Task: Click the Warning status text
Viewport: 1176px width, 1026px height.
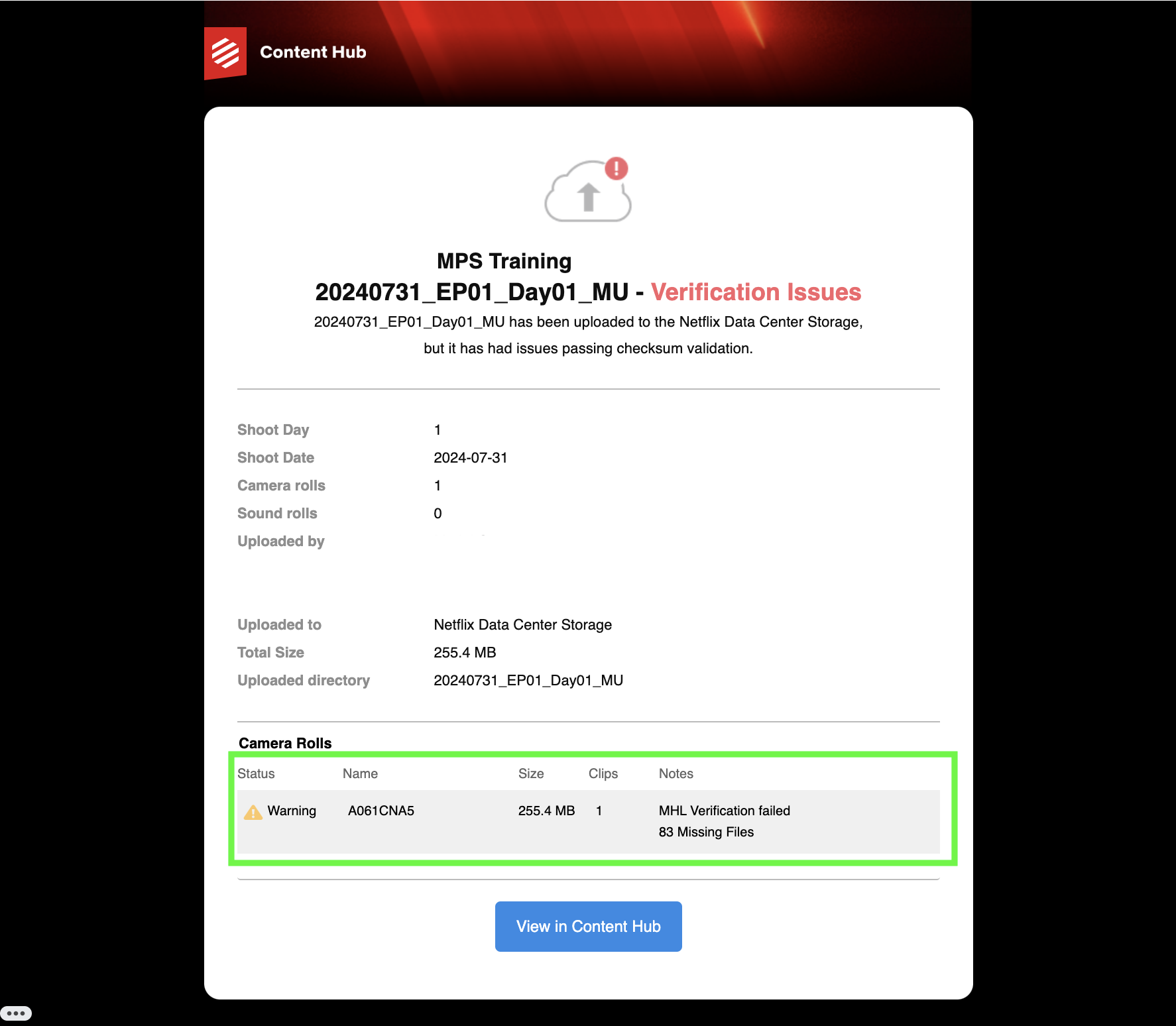Action: click(x=292, y=811)
